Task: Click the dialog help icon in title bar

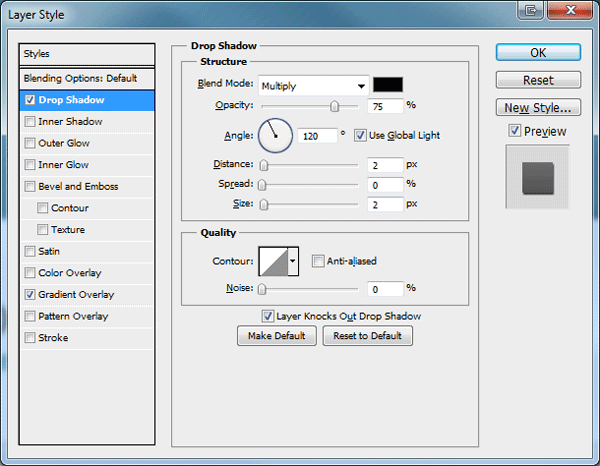Action: [531, 10]
